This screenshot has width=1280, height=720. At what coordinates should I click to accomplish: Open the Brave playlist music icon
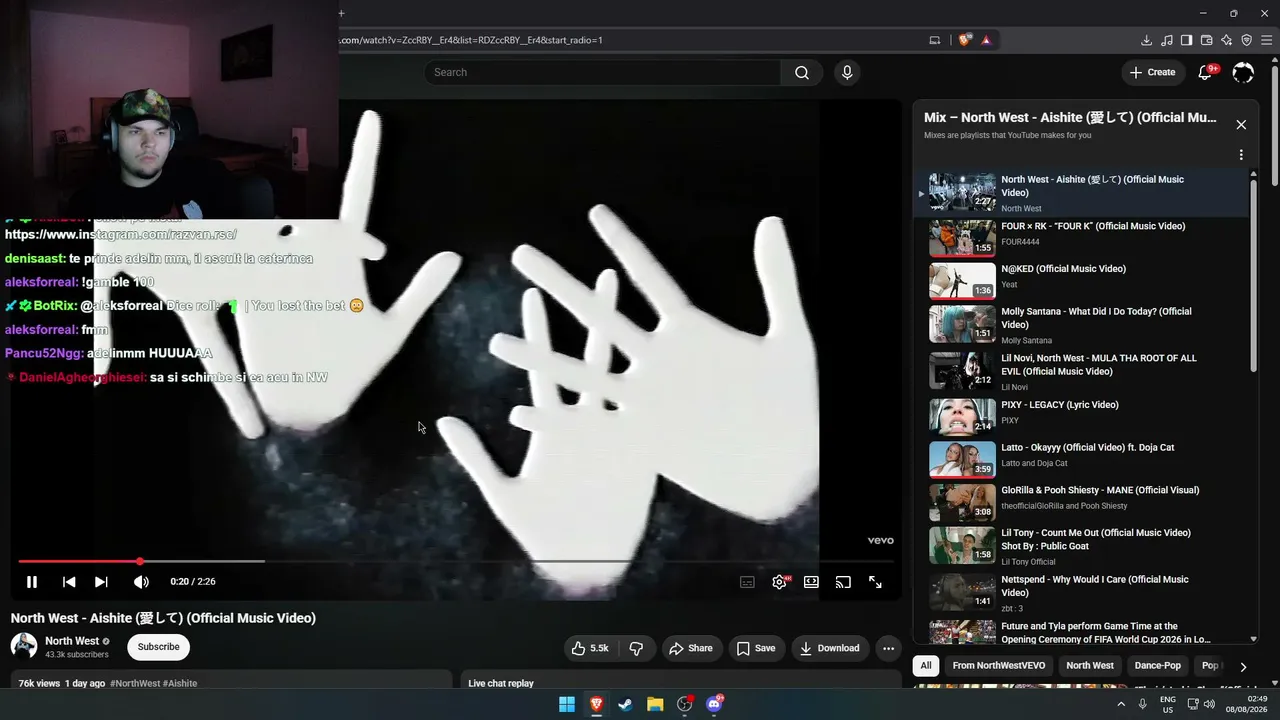[x=1166, y=40]
